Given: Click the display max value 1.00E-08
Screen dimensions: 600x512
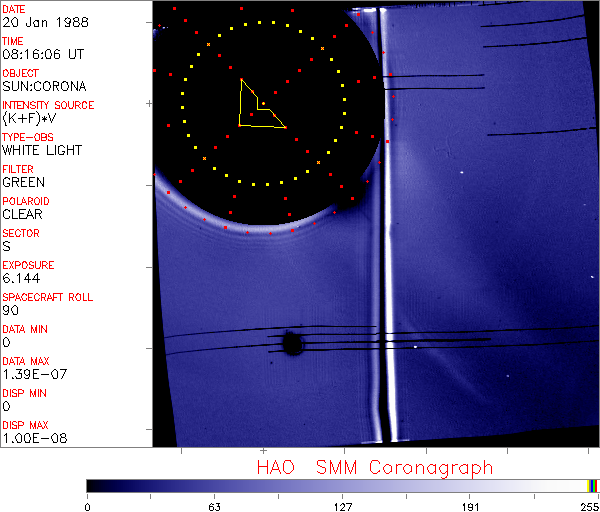Looking at the screenshot, I should [x=31, y=439].
